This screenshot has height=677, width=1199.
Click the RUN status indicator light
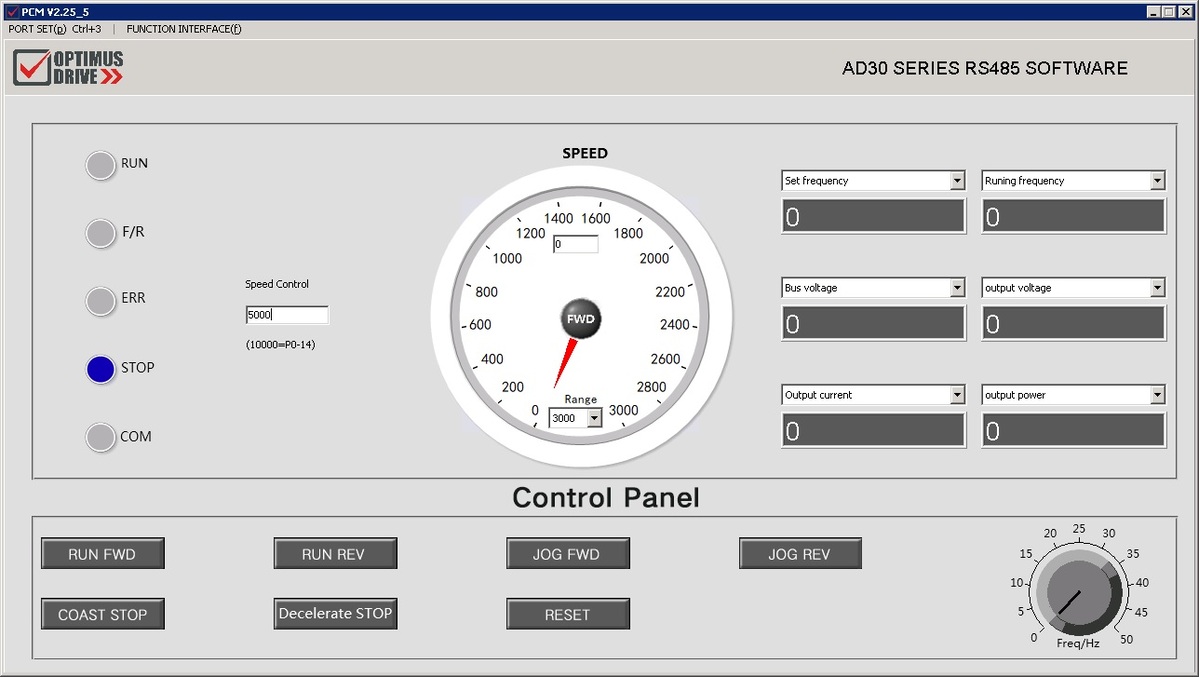100,165
